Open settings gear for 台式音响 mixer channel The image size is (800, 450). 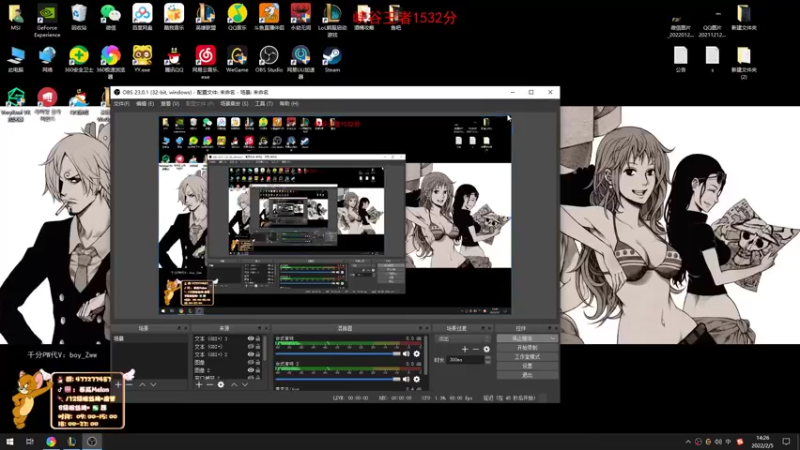(417, 354)
